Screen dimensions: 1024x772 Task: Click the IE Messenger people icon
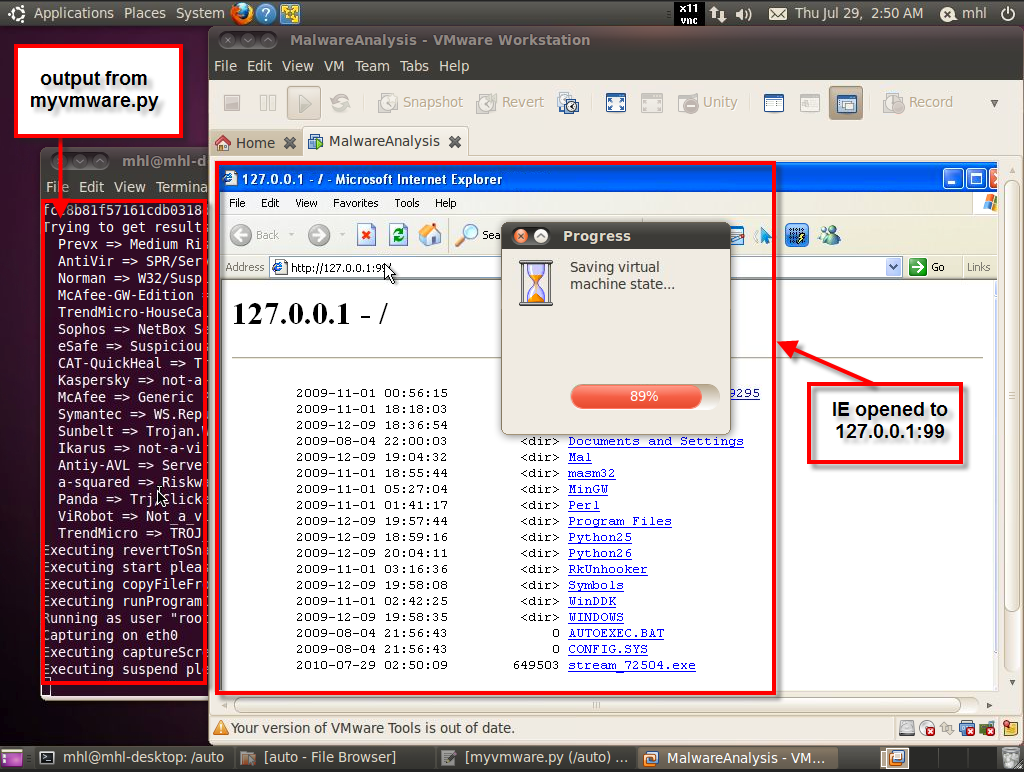point(828,235)
